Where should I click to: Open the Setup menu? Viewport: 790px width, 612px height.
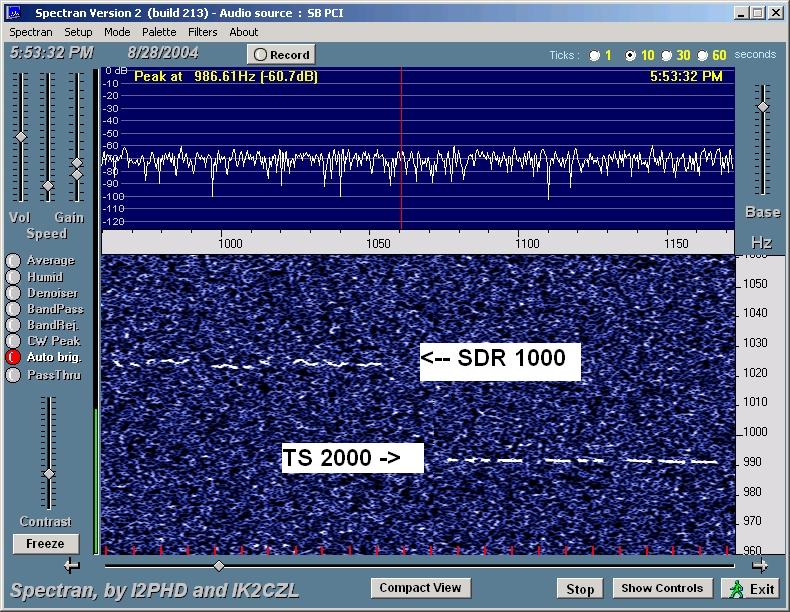(x=78, y=32)
